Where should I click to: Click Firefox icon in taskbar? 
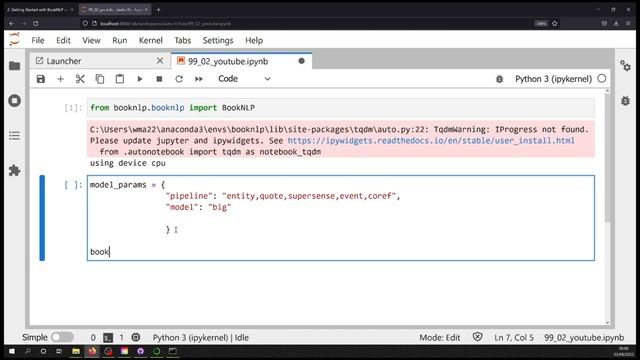(x=92, y=351)
